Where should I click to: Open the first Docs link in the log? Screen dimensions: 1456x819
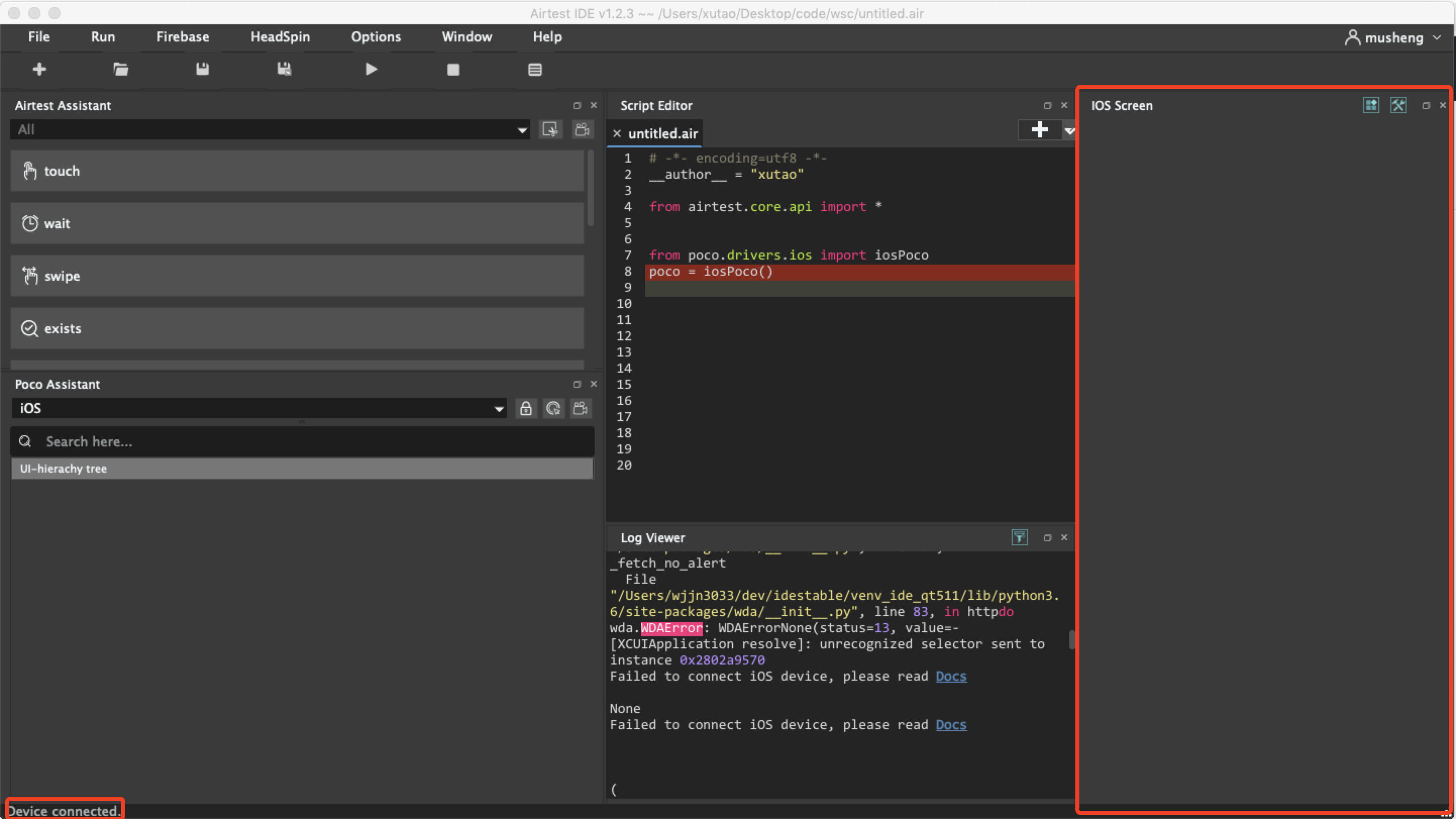click(951, 677)
